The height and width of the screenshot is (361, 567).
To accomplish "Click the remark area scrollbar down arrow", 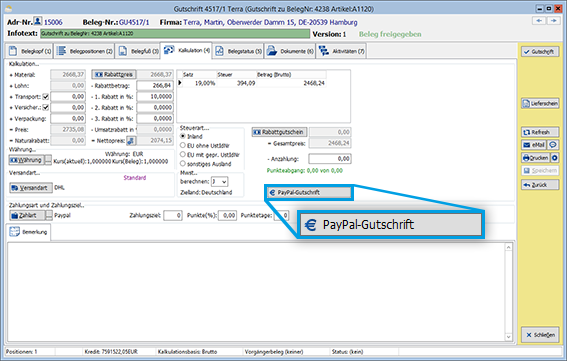I will (508, 337).
